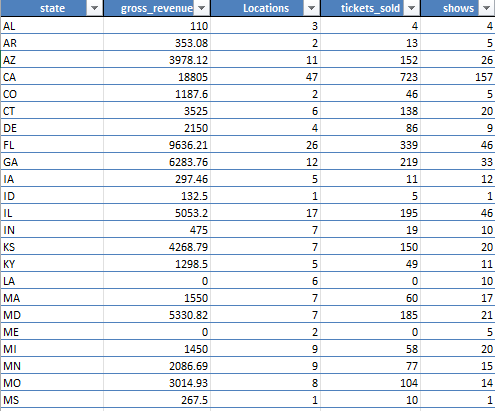
Task: Click gross revenue value 297.46
Action: (191, 179)
